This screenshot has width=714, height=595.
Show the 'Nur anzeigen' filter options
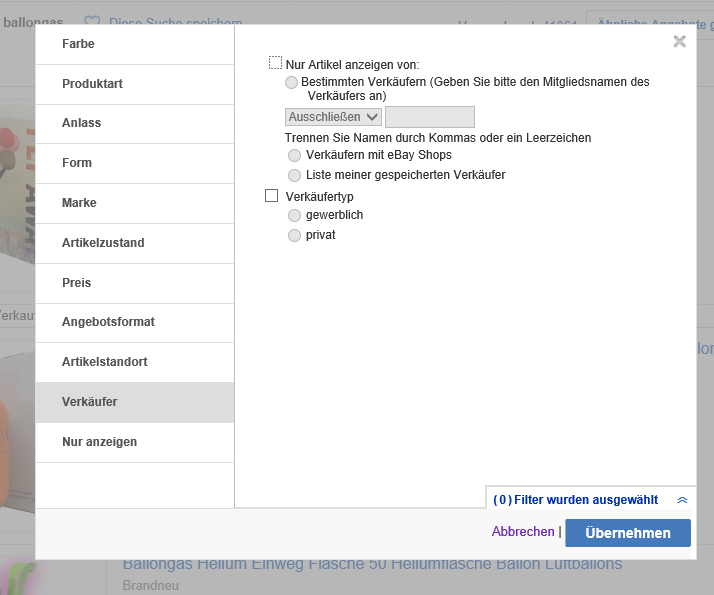135,442
